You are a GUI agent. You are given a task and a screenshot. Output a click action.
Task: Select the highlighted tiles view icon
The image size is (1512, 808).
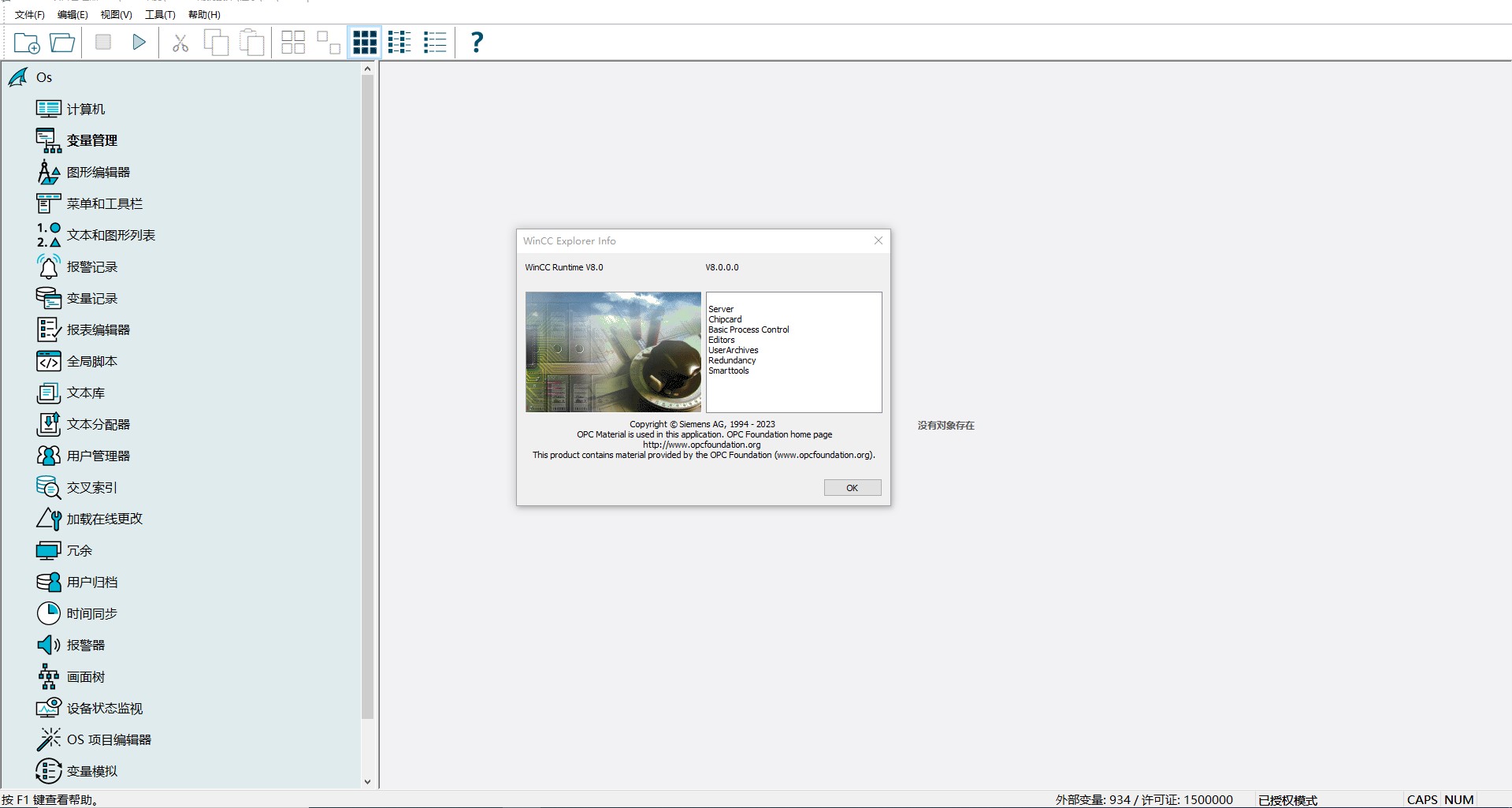coord(365,43)
